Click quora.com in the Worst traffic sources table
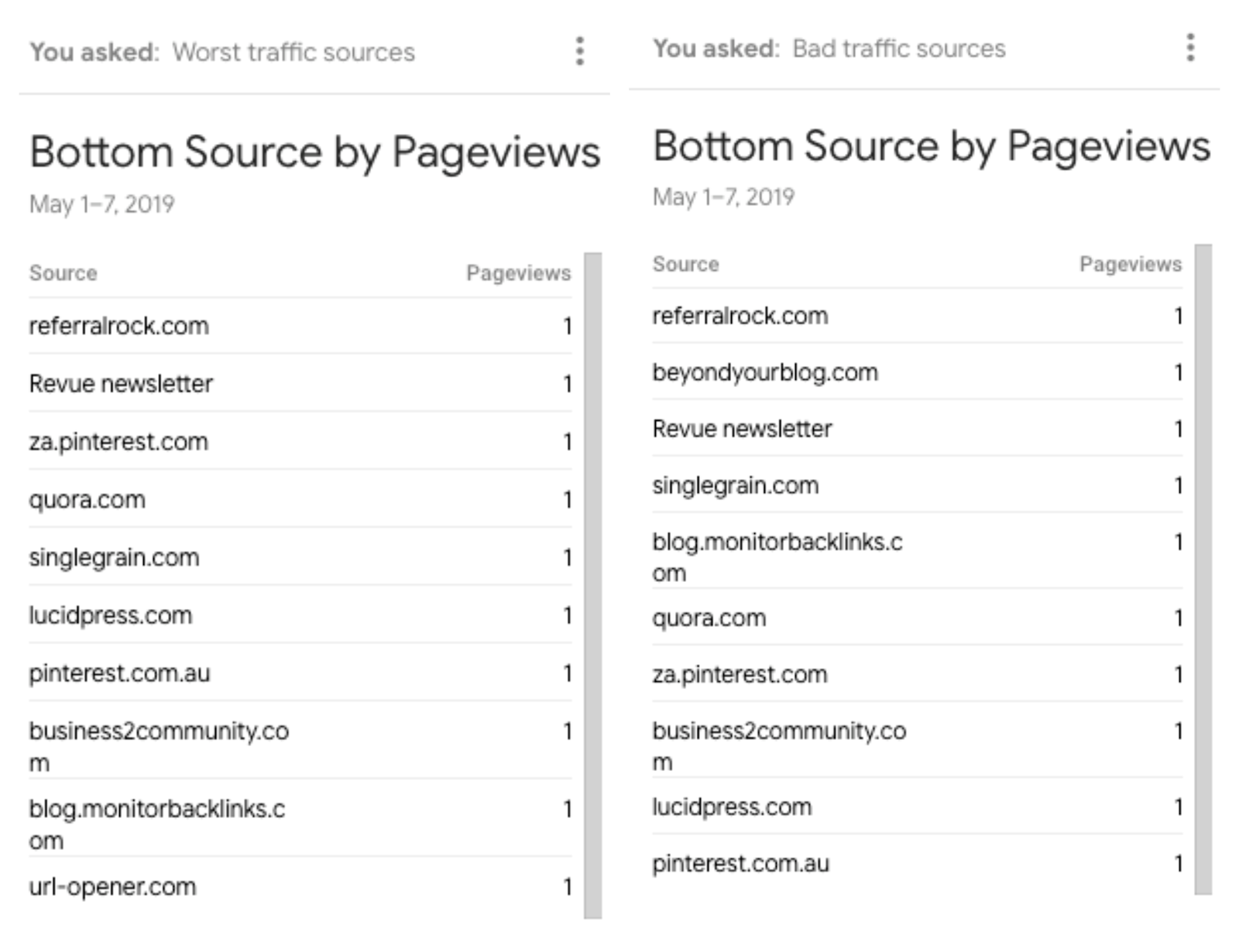 [x=88, y=500]
